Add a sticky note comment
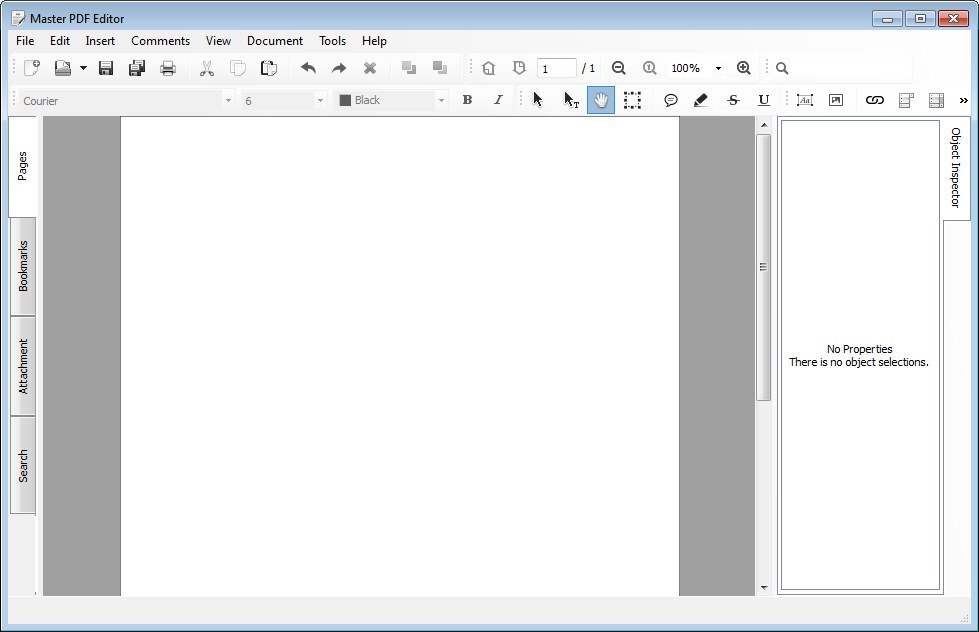This screenshot has width=979, height=632. click(x=671, y=99)
